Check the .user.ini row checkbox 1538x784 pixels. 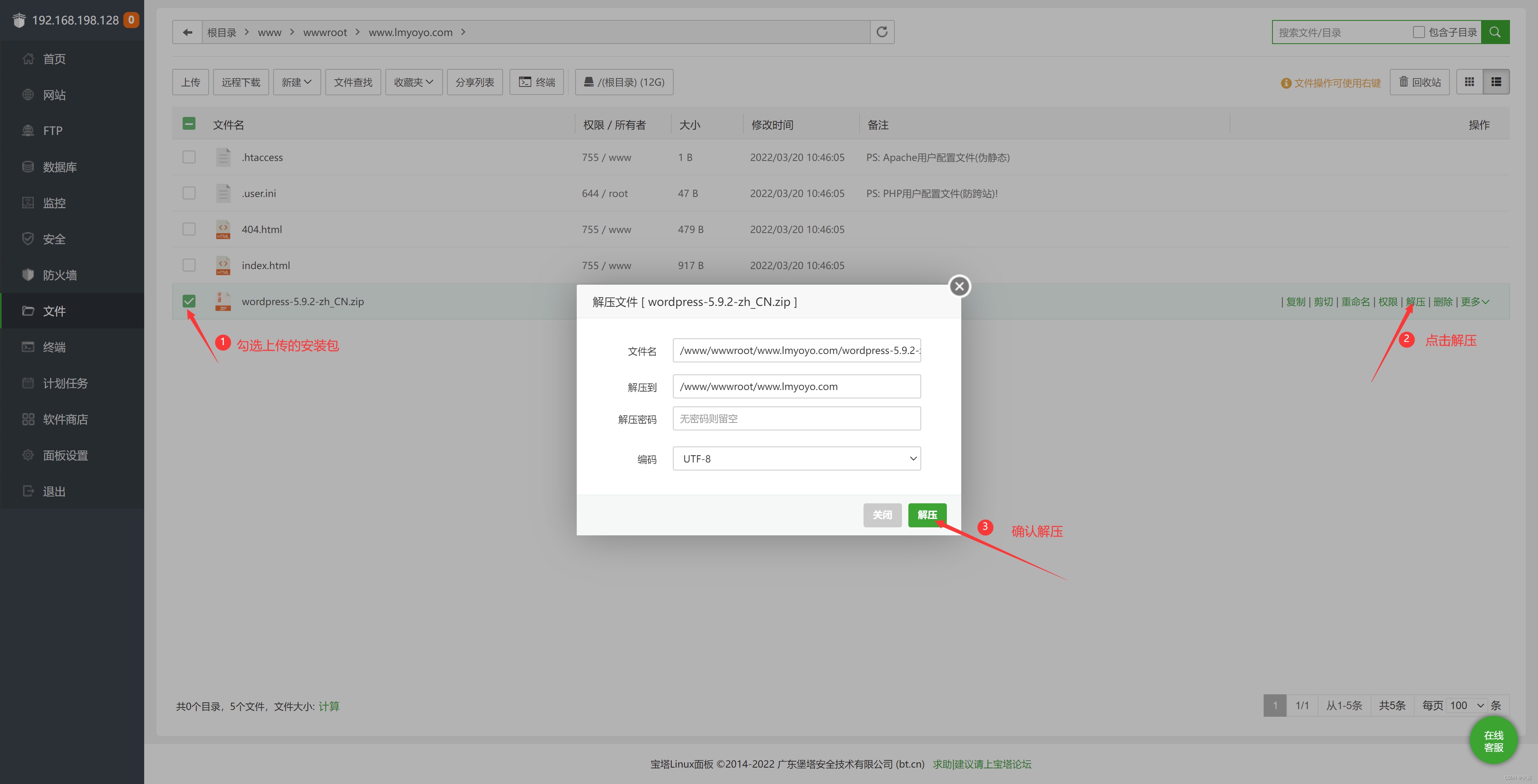189,193
